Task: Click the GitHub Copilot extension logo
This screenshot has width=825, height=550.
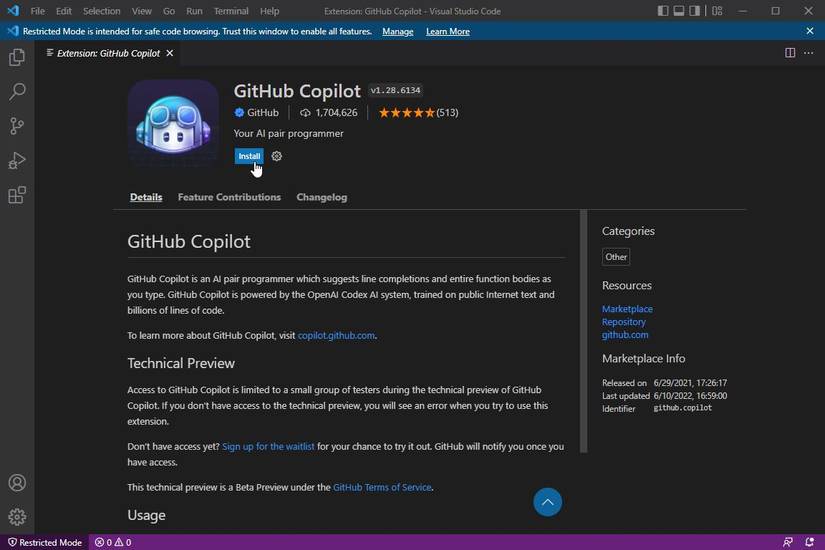Action: [x=173, y=125]
